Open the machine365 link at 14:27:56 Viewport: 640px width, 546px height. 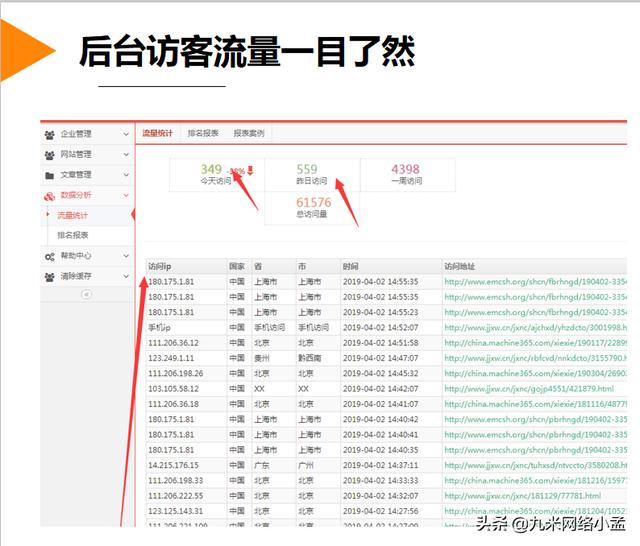535,511
